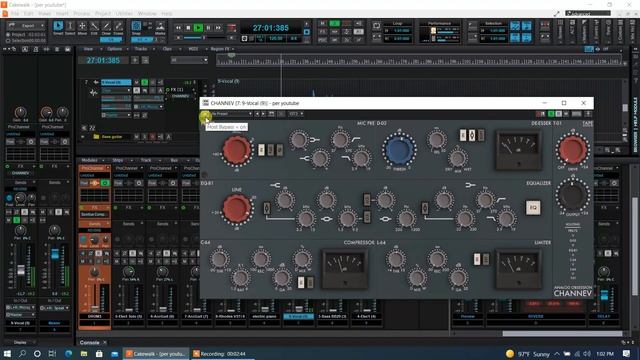This screenshot has width=640, height=360.
Task: Click the red TAPE drive knob
Action: pos(572,149)
